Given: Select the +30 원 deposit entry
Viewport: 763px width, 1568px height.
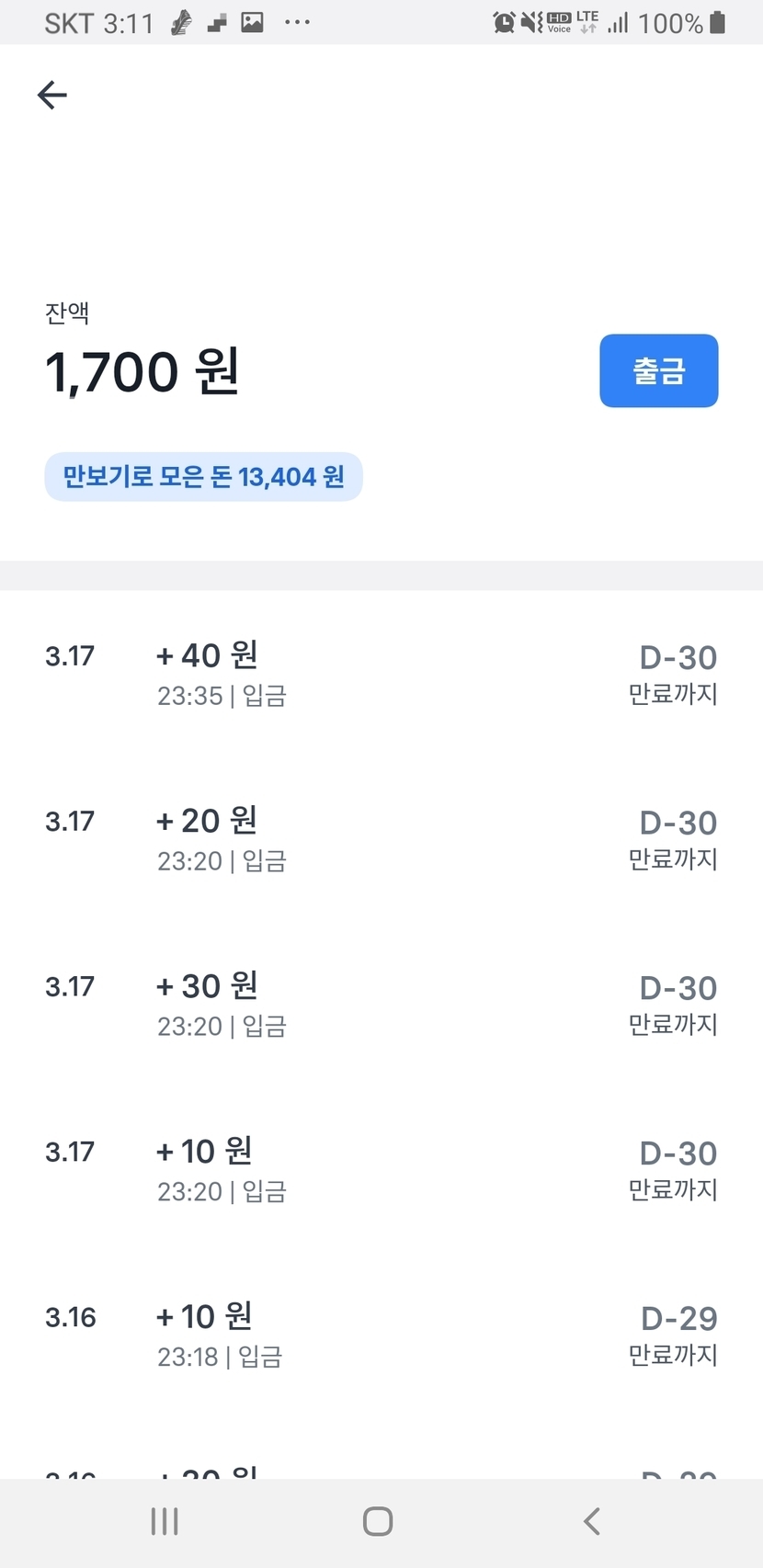Looking at the screenshot, I should click(221, 1004).
